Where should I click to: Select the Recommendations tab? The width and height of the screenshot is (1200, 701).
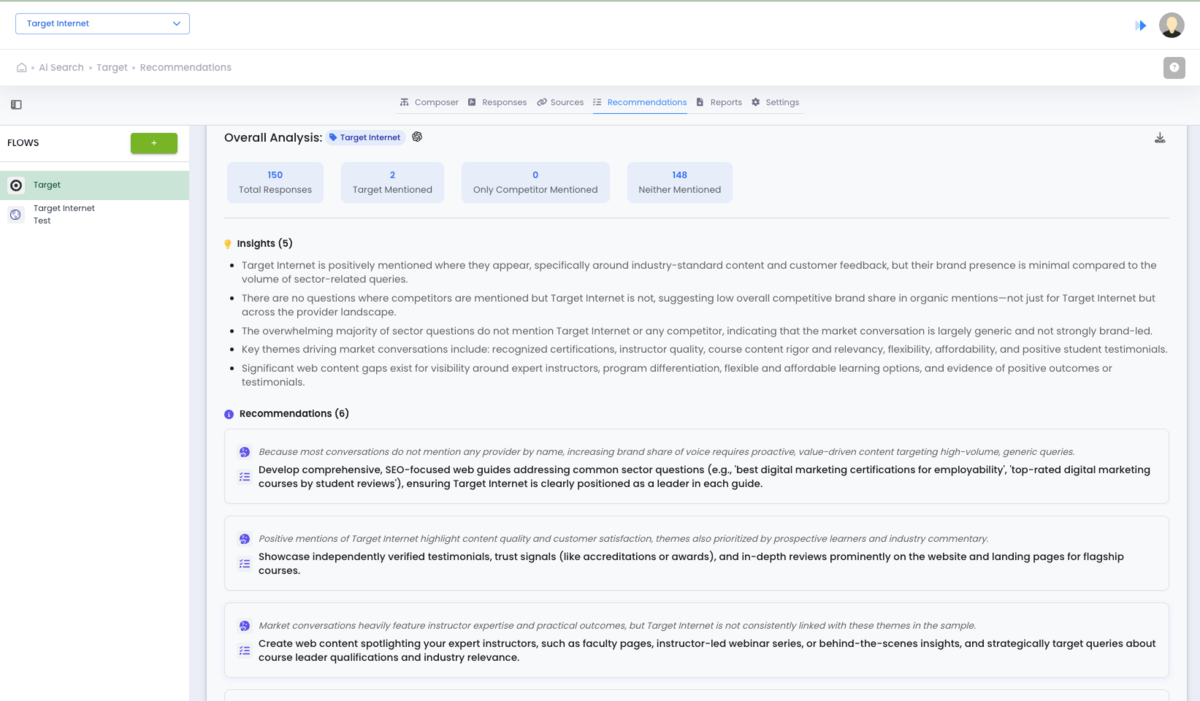(640, 102)
